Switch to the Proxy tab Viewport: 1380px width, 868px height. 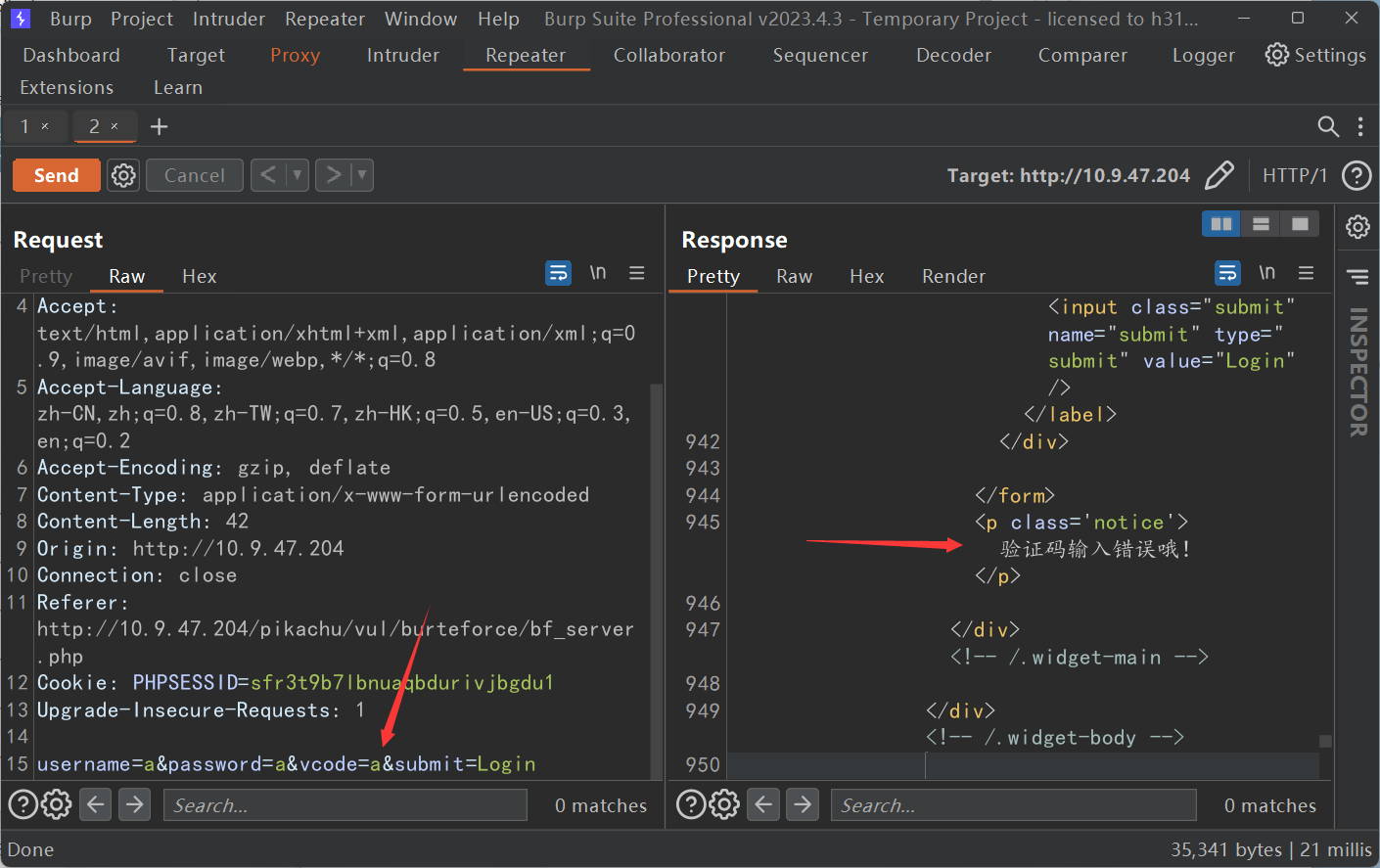click(x=296, y=55)
